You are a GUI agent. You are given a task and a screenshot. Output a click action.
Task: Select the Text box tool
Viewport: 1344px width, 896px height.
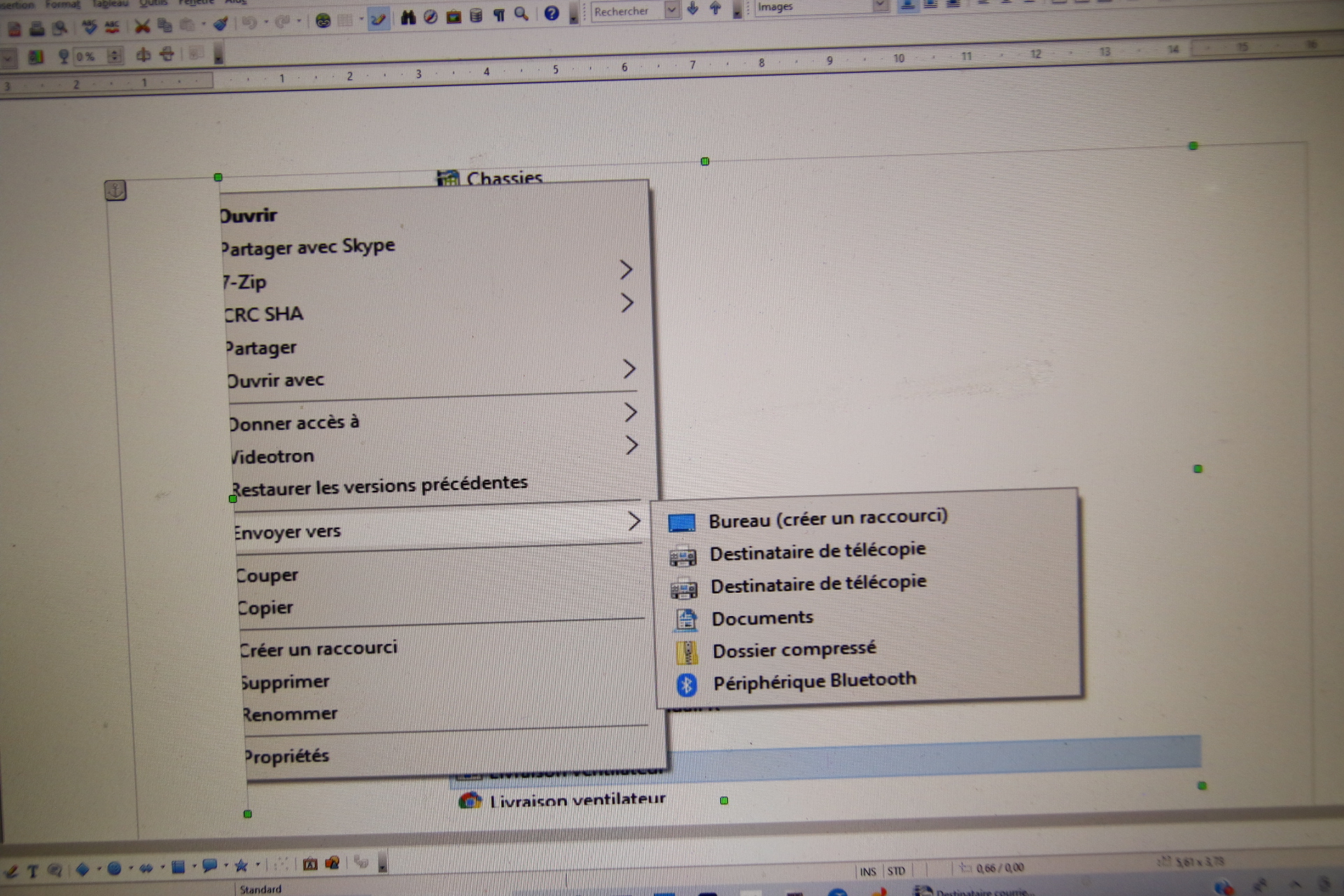(x=32, y=871)
